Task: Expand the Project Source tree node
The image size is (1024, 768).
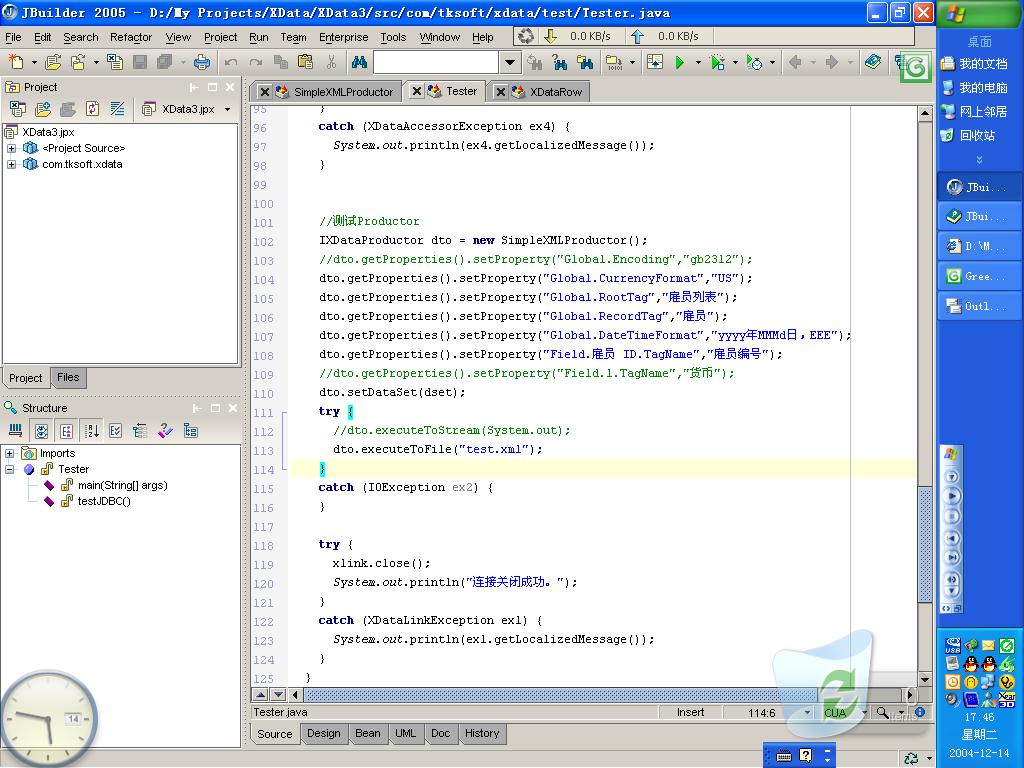Action: pyautogui.click(x=11, y=148)
